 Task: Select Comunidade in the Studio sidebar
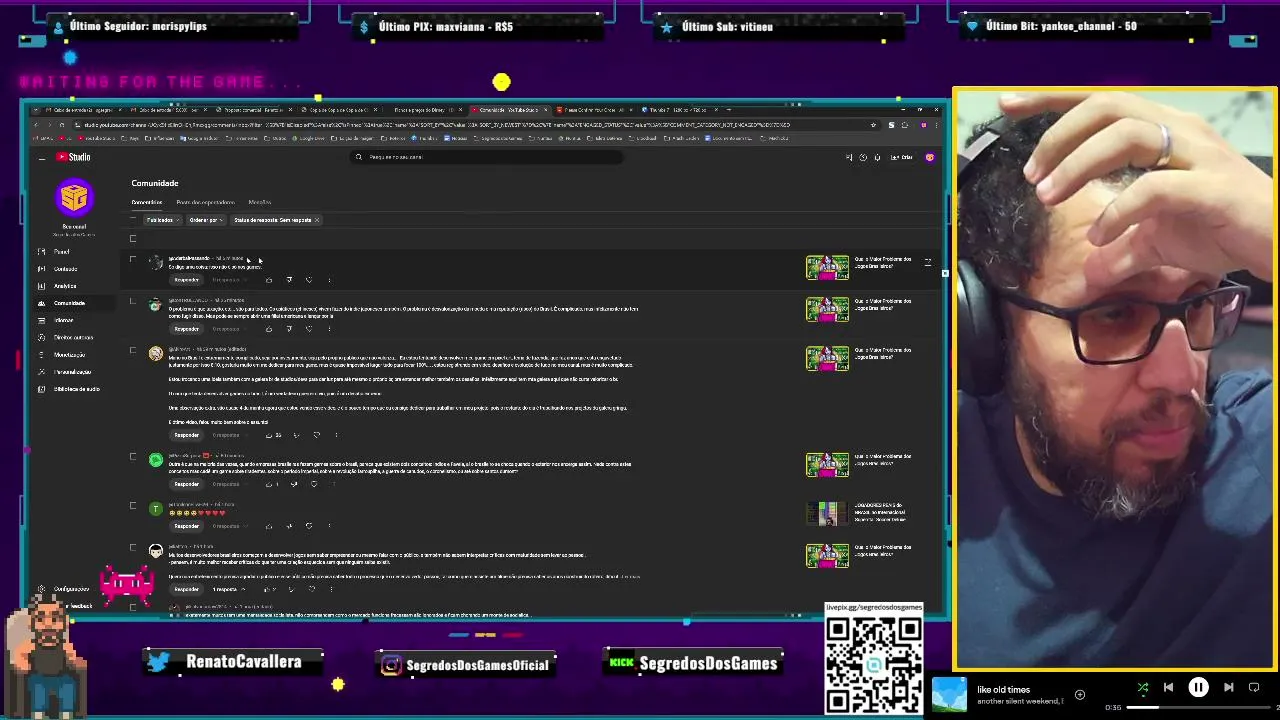coord(69,303)
